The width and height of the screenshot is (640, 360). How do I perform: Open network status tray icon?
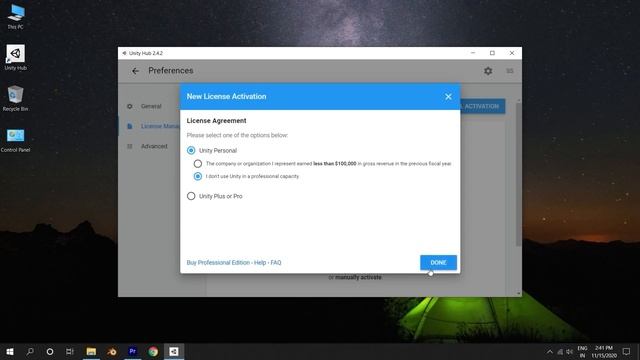click(x=560, y=352)
